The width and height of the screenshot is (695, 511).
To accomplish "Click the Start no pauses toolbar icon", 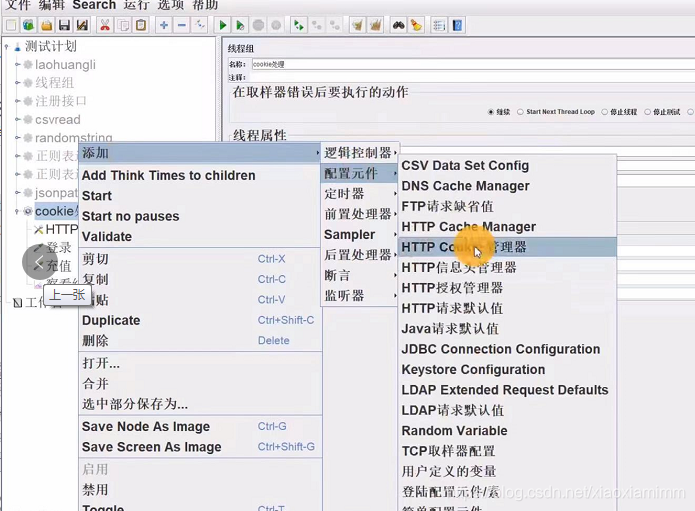I will (240, 25).
